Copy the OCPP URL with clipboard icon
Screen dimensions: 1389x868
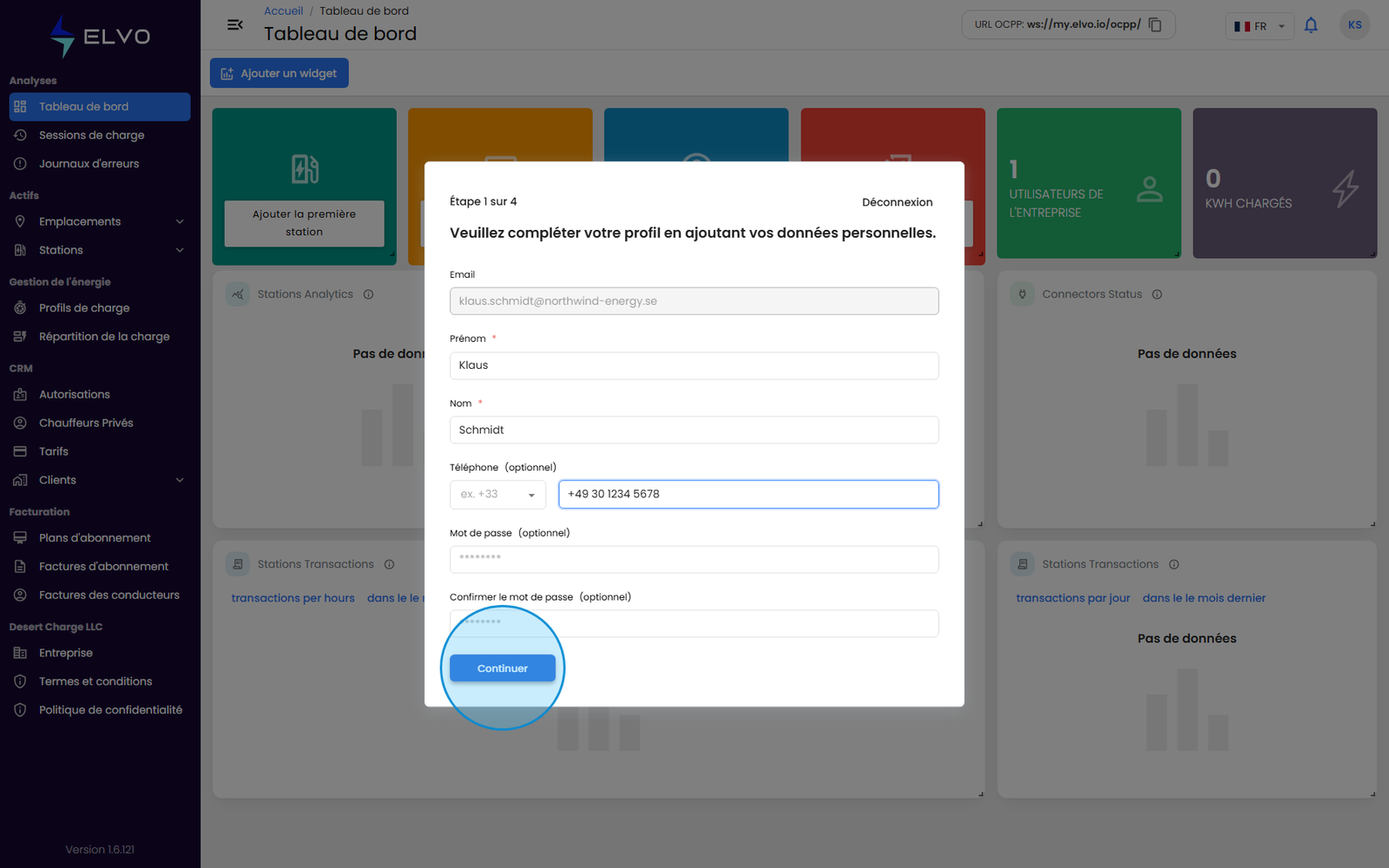pyautogui.click(x=1155, y=24)
